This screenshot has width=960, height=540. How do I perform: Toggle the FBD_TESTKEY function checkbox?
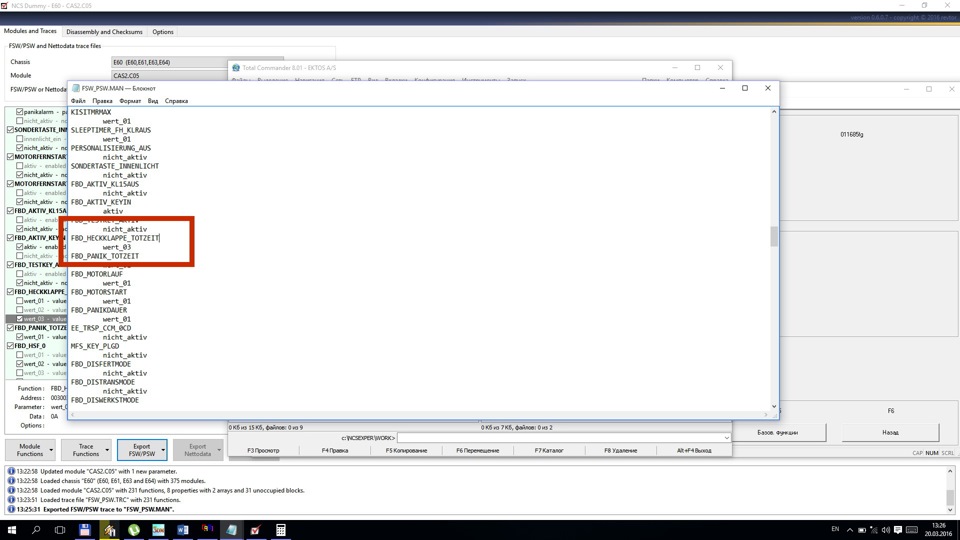pyautogui.click(x=10, y=264)
